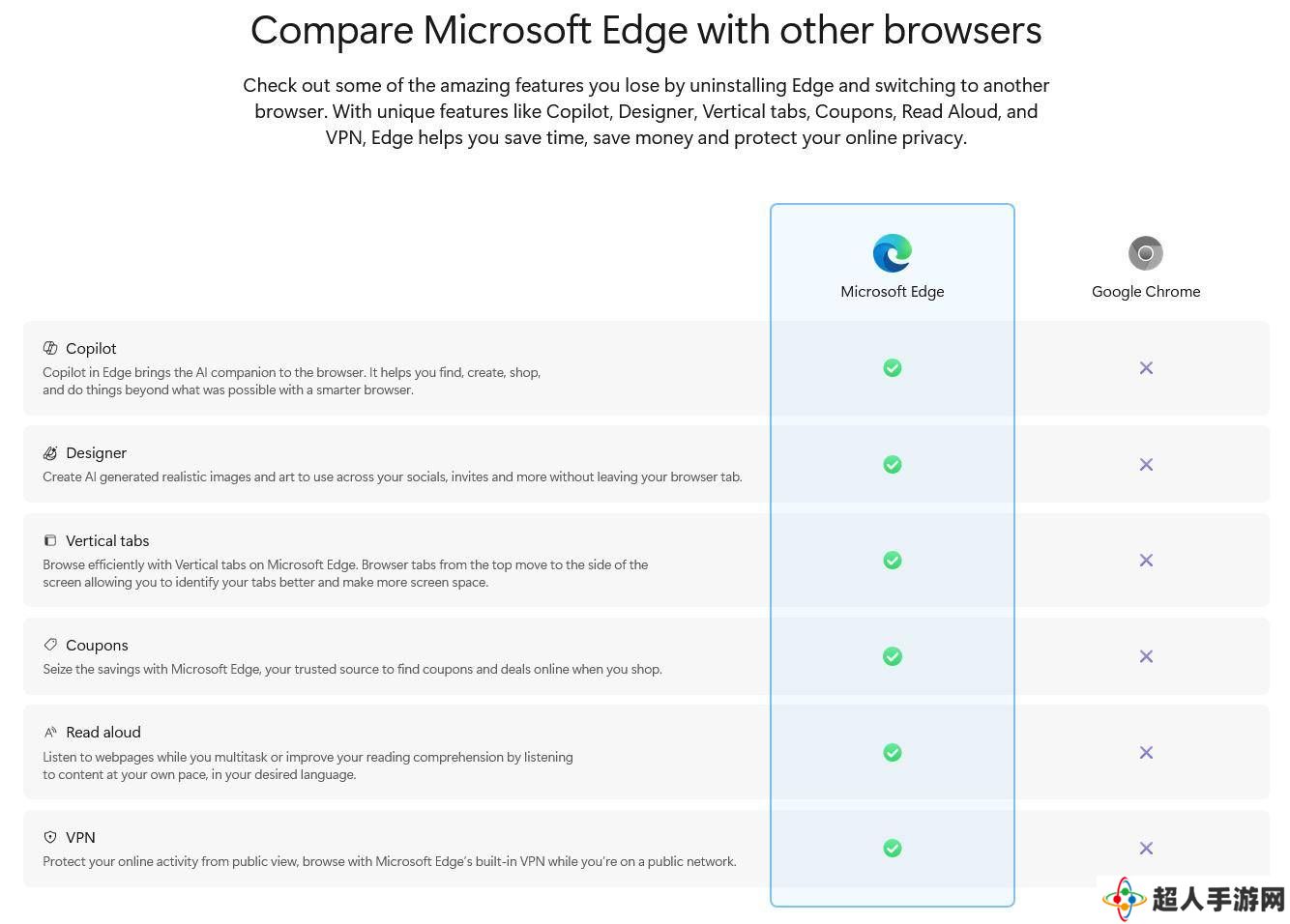Click the Compare Microsoft Edge page heading

click(646, 30)
